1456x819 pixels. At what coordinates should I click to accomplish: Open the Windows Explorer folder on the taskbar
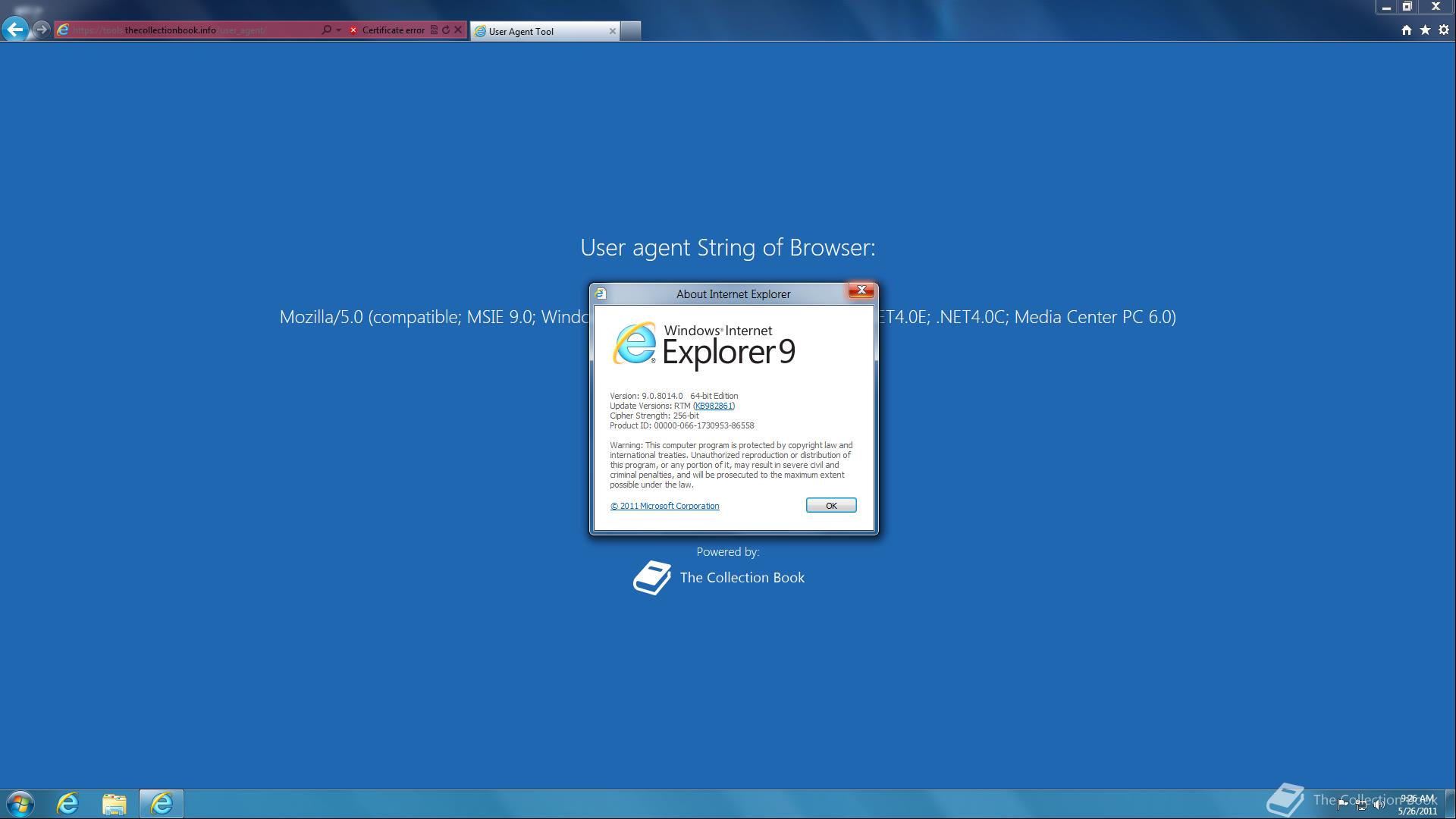pyautogui.click(x=115, y=804)
